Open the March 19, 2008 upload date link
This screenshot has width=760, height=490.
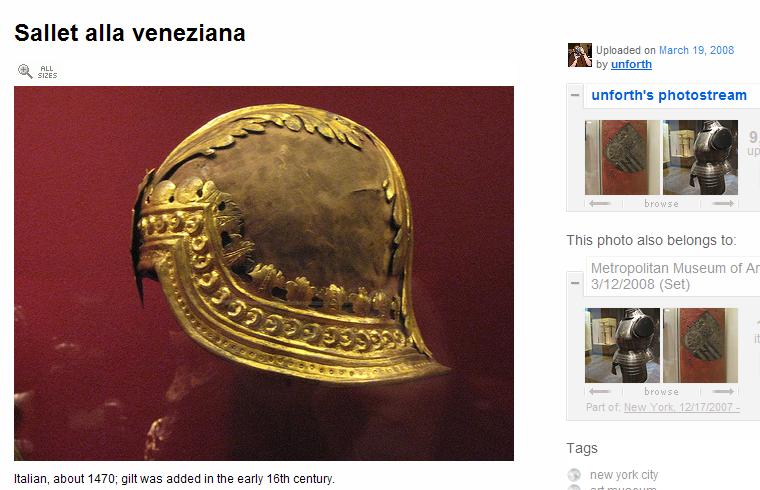click(696, 50)
